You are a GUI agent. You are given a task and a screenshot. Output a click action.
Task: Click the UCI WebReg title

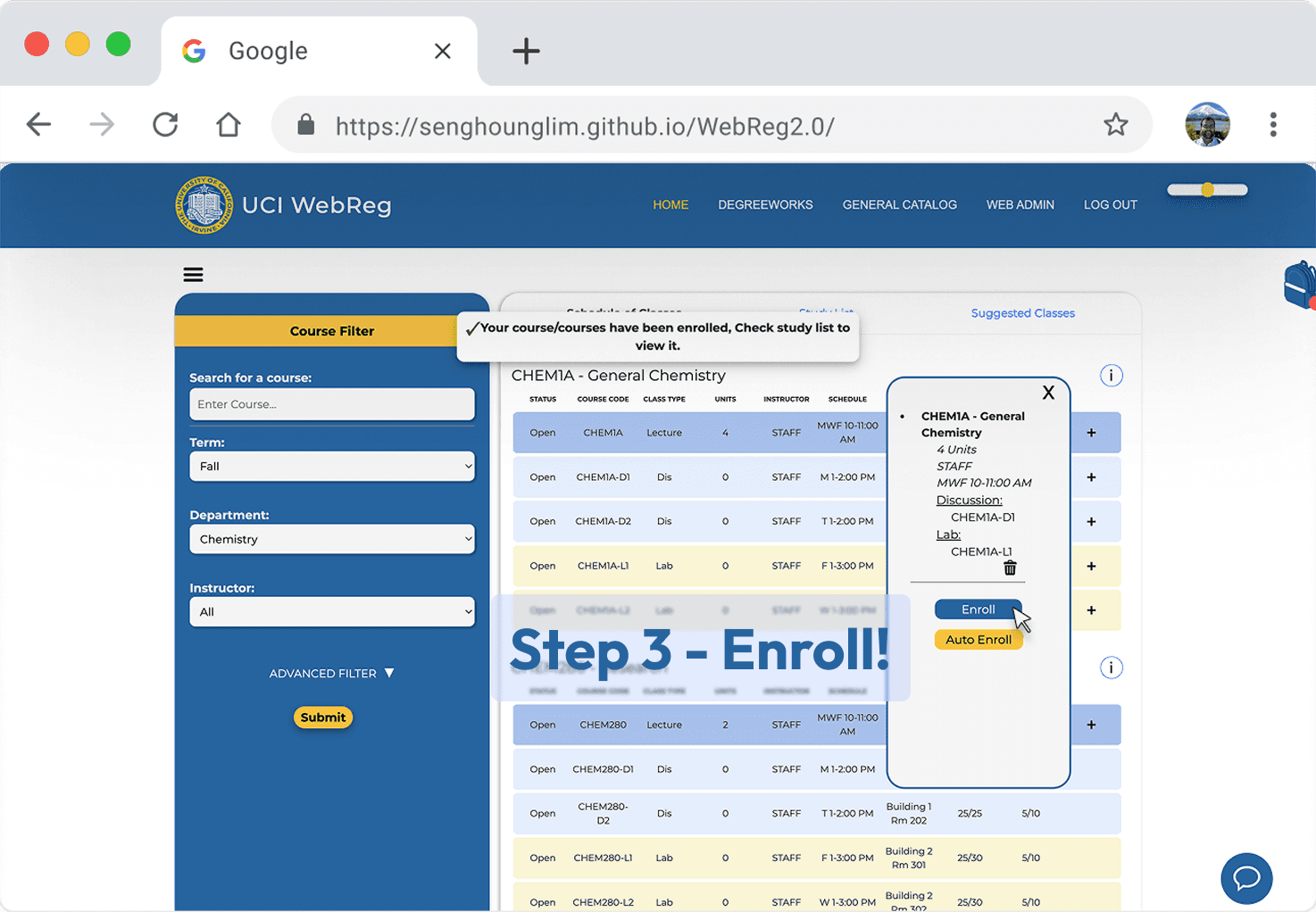point(317,205)
